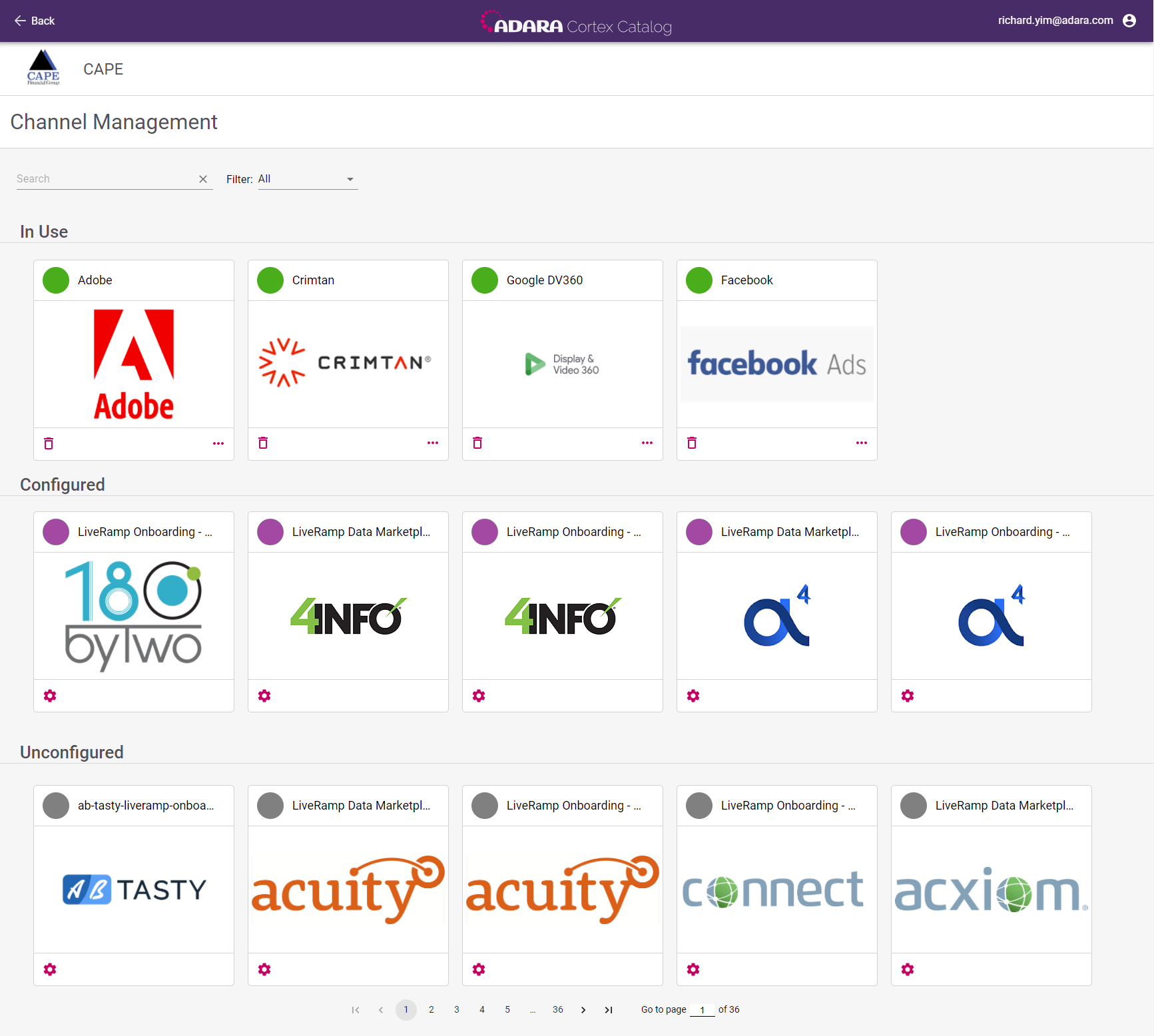The image size is (1154, 1036).
Task: Click the pagination ellipsis
Action: point(533,1011)
